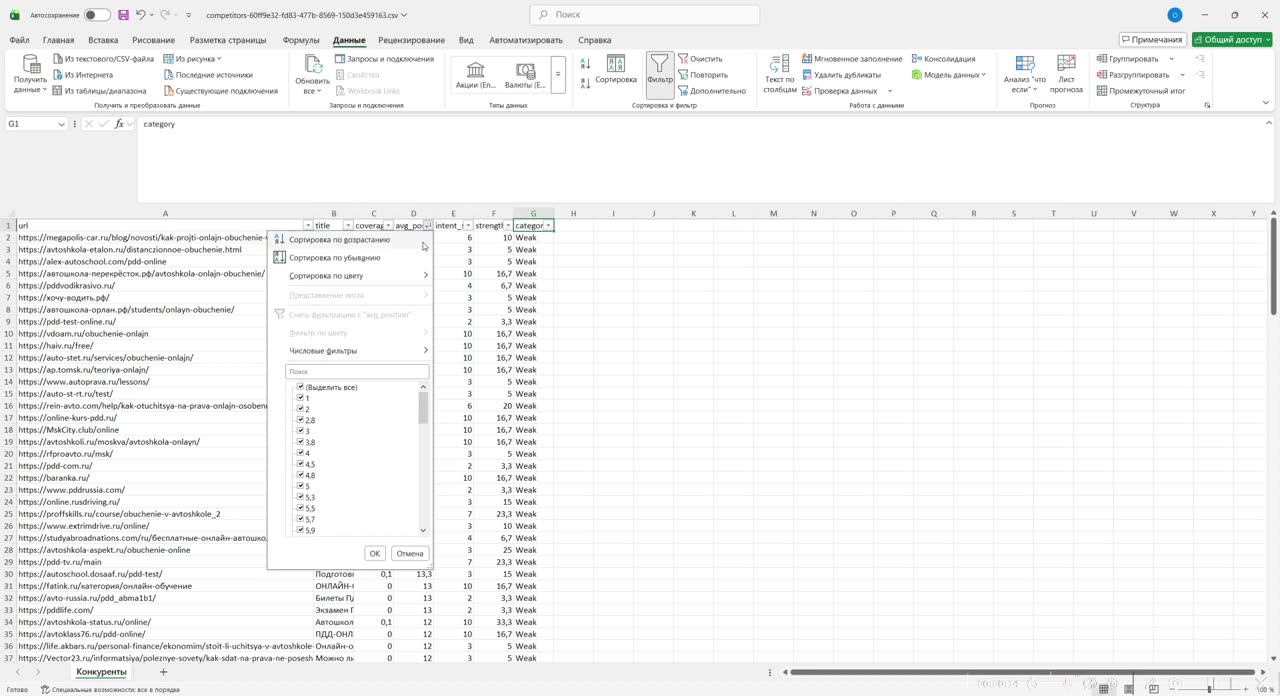The width and height of the screenshot is (1280, 696).
Task: Open the filter dropdown for 'category' column
Action: point(548,226)
